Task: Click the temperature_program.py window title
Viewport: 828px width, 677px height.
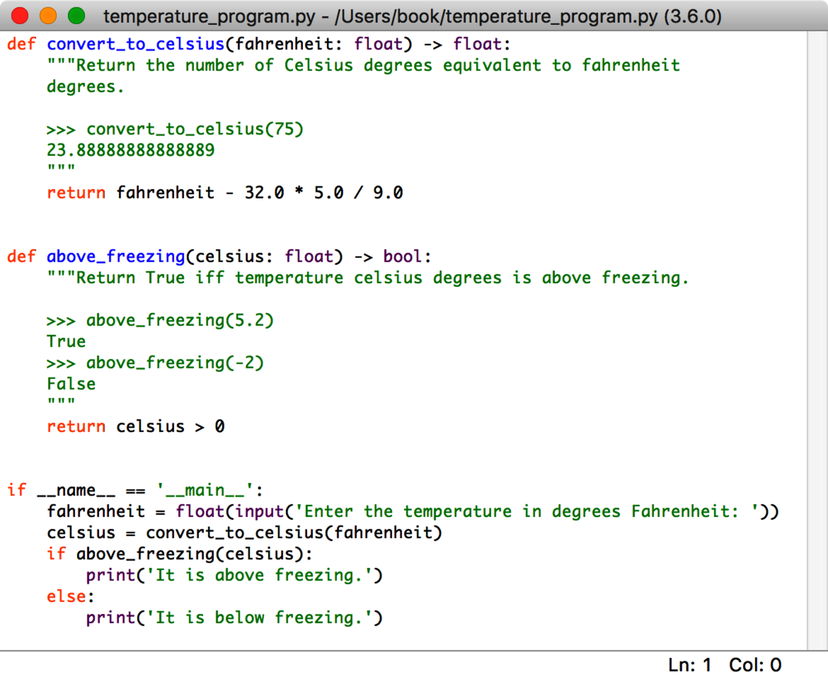Action: tap(411, 17)
